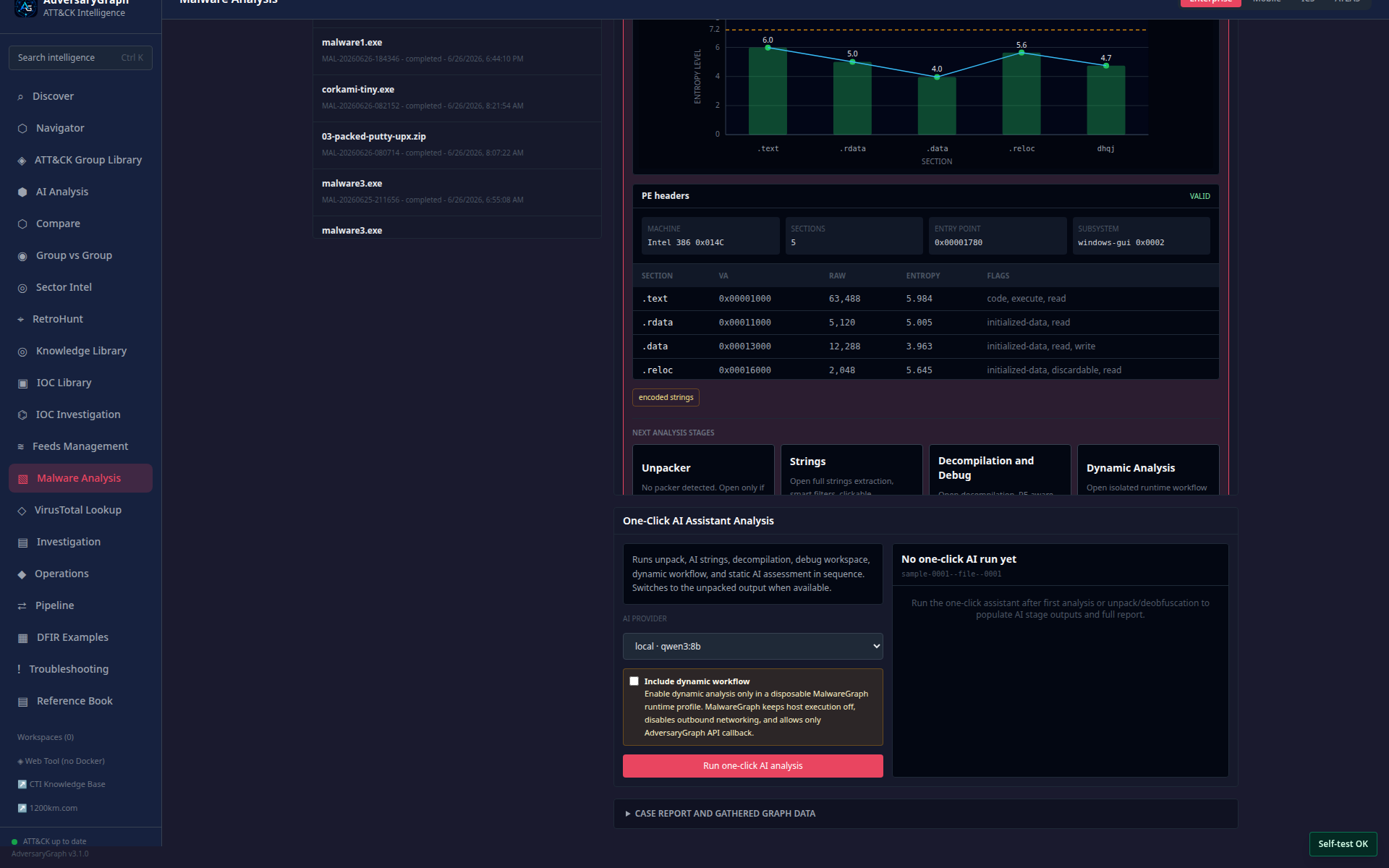This screenshot has height=868, width=1389.
Task: Click the Operations icon
Action: point(22,574)
